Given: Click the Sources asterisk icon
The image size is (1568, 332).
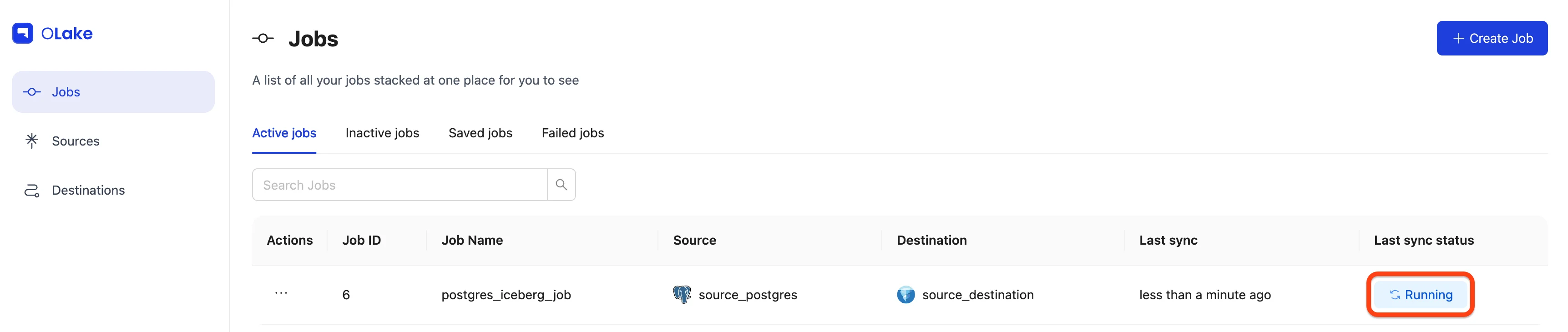Looking at the screenshot, I should (32, 141).
